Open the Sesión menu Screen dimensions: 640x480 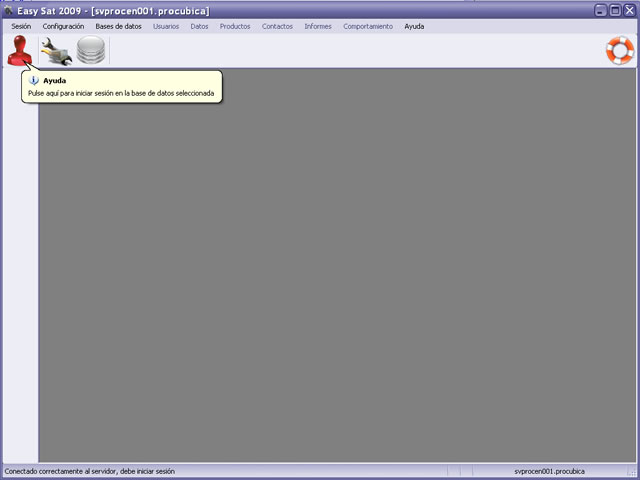tap(21, 27)
